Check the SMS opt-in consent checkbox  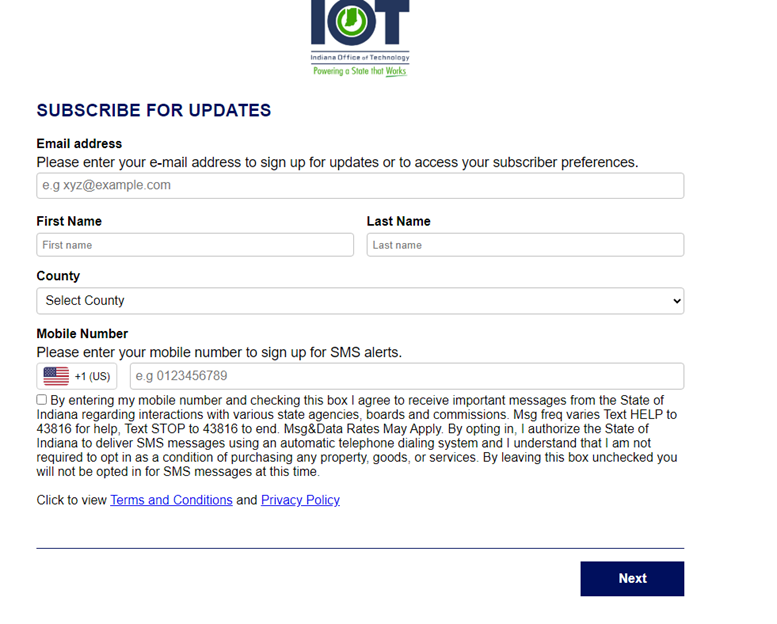(x=42, y=400)
